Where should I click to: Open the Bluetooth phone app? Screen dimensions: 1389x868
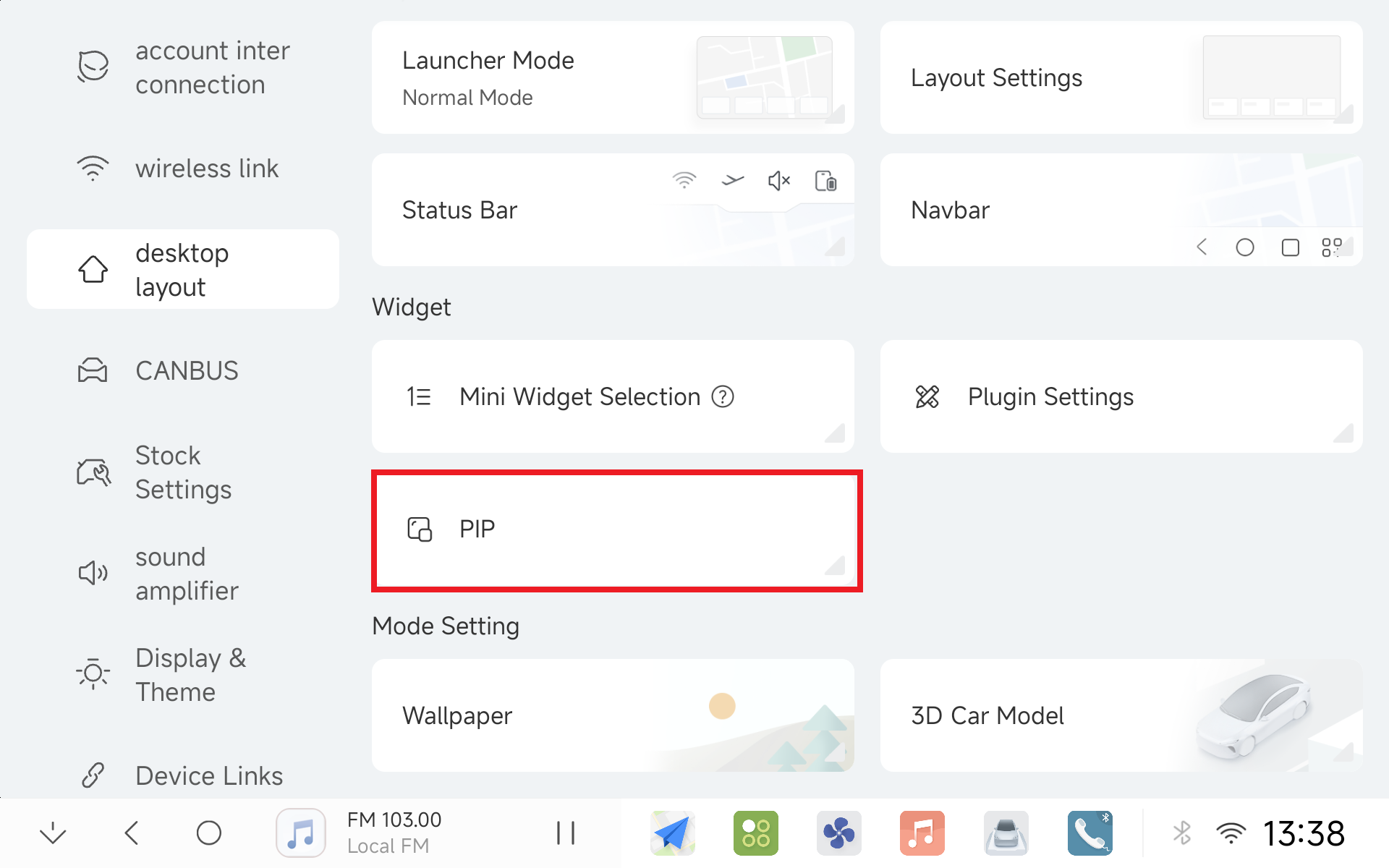1090,833
